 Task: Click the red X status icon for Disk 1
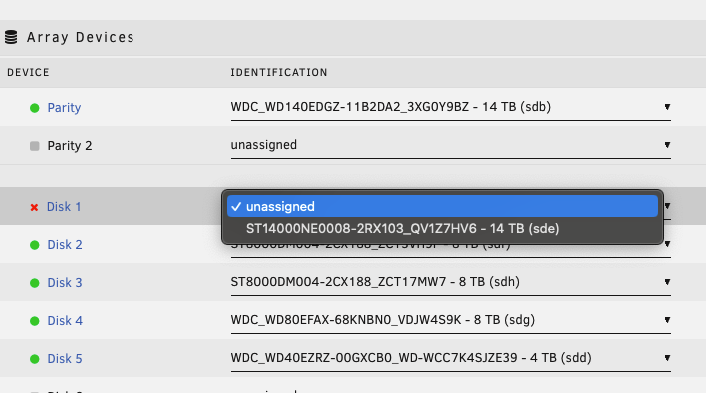click(34, 207)
